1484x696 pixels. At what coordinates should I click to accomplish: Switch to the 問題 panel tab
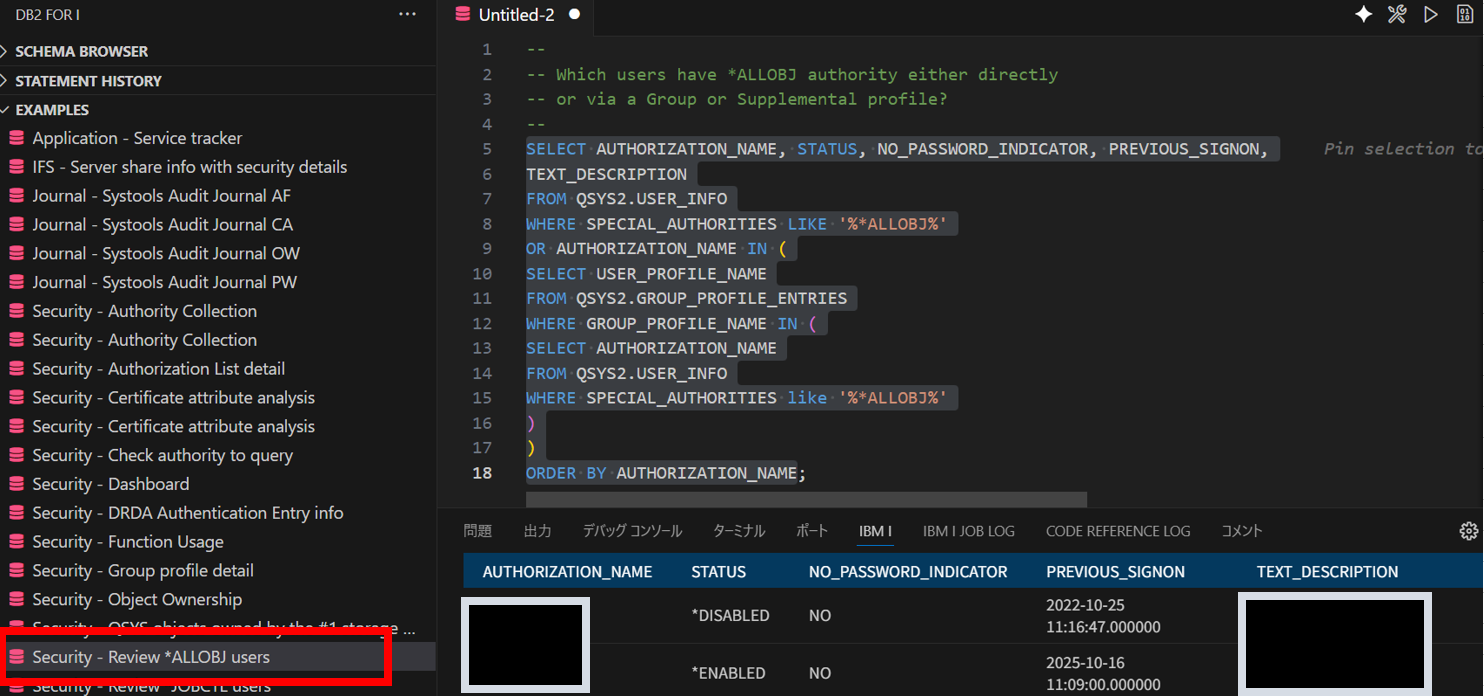point(478,531)
